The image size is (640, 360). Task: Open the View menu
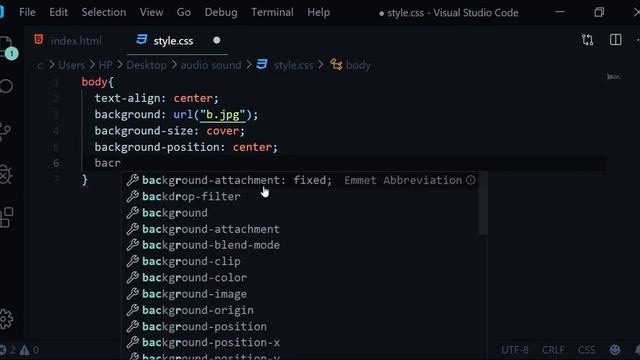click(x=151, y=12)
